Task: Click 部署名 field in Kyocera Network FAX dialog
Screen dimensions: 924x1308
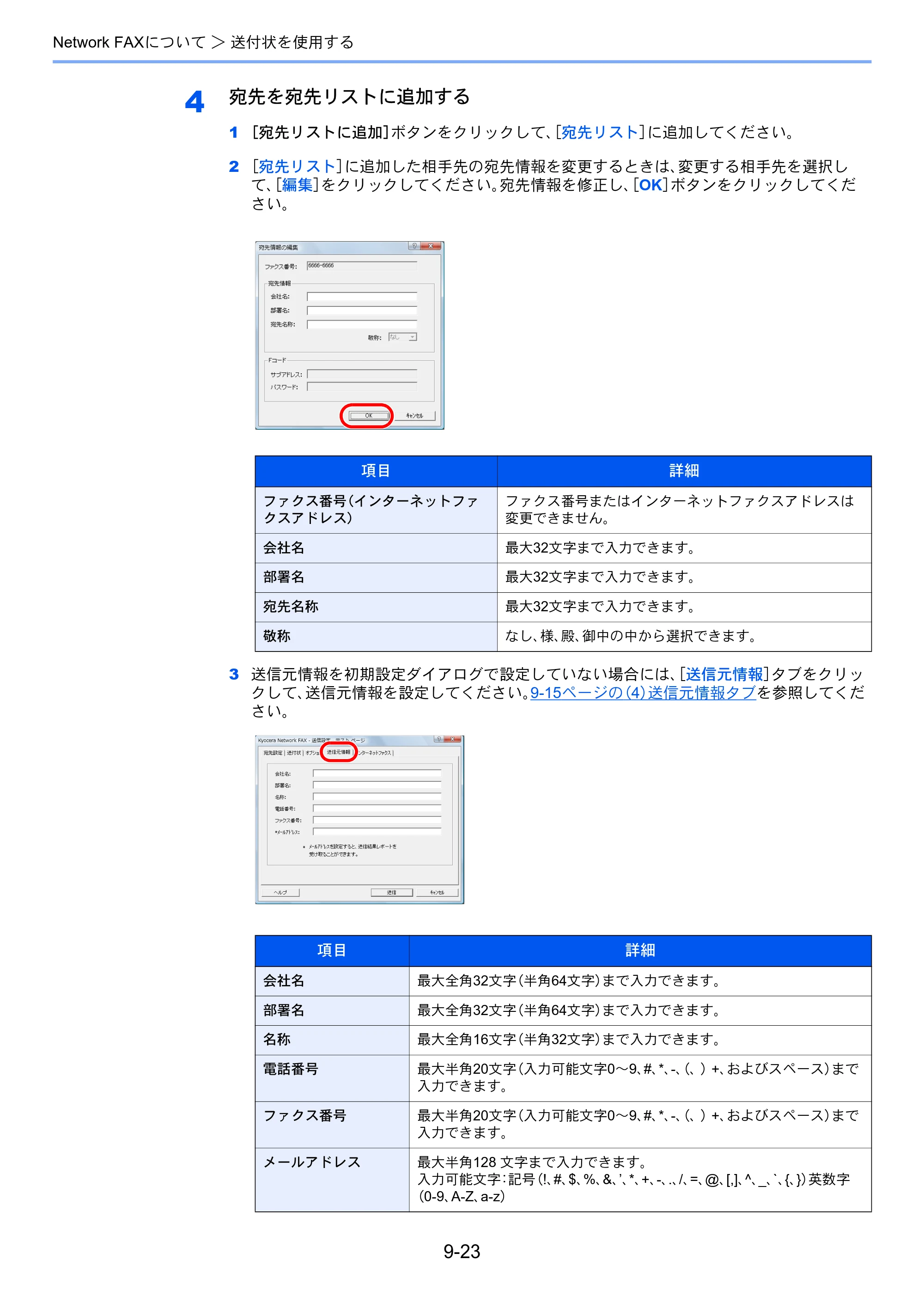Action: [377, 785]
